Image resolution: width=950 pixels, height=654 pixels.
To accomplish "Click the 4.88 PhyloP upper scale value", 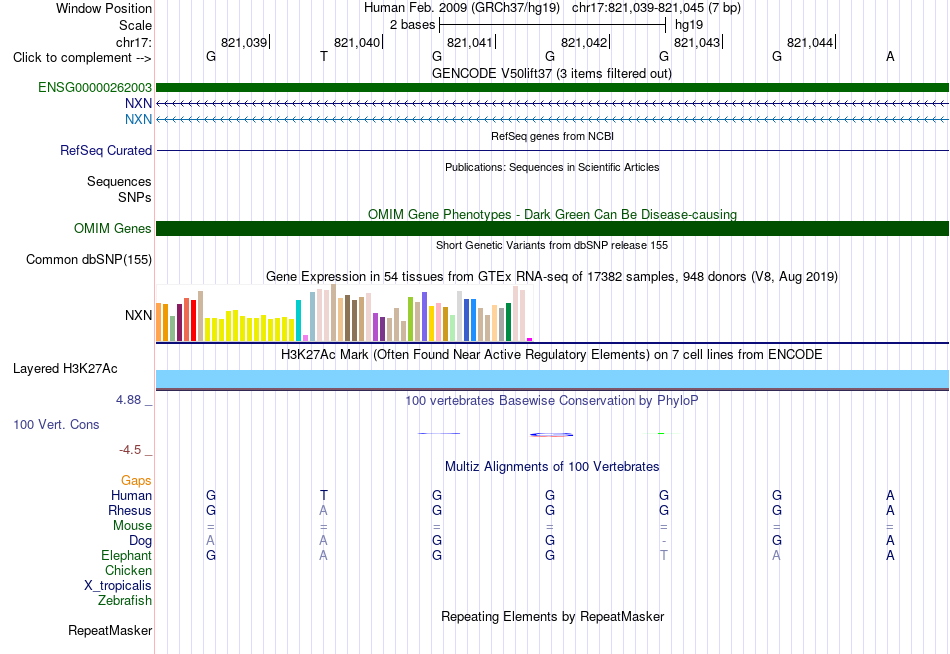I will point(128,400).
